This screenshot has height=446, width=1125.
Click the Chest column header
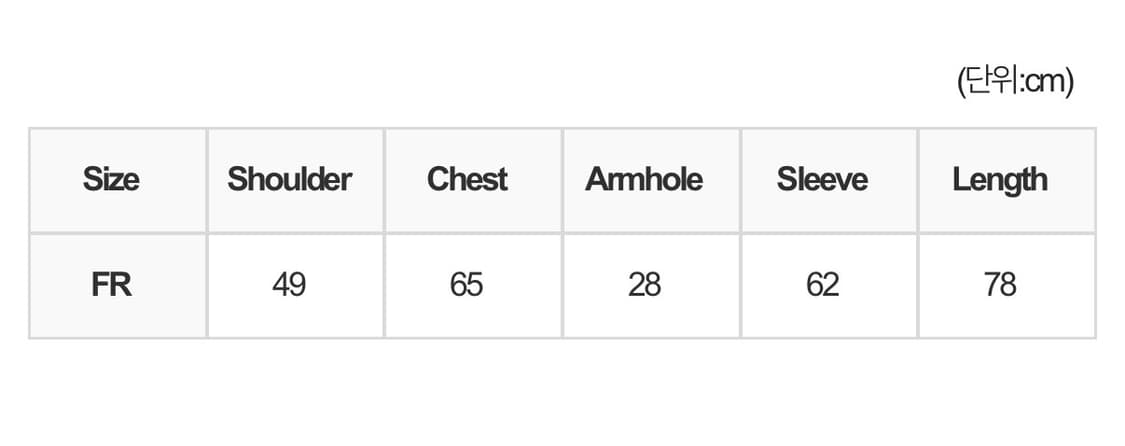[467, 180]
